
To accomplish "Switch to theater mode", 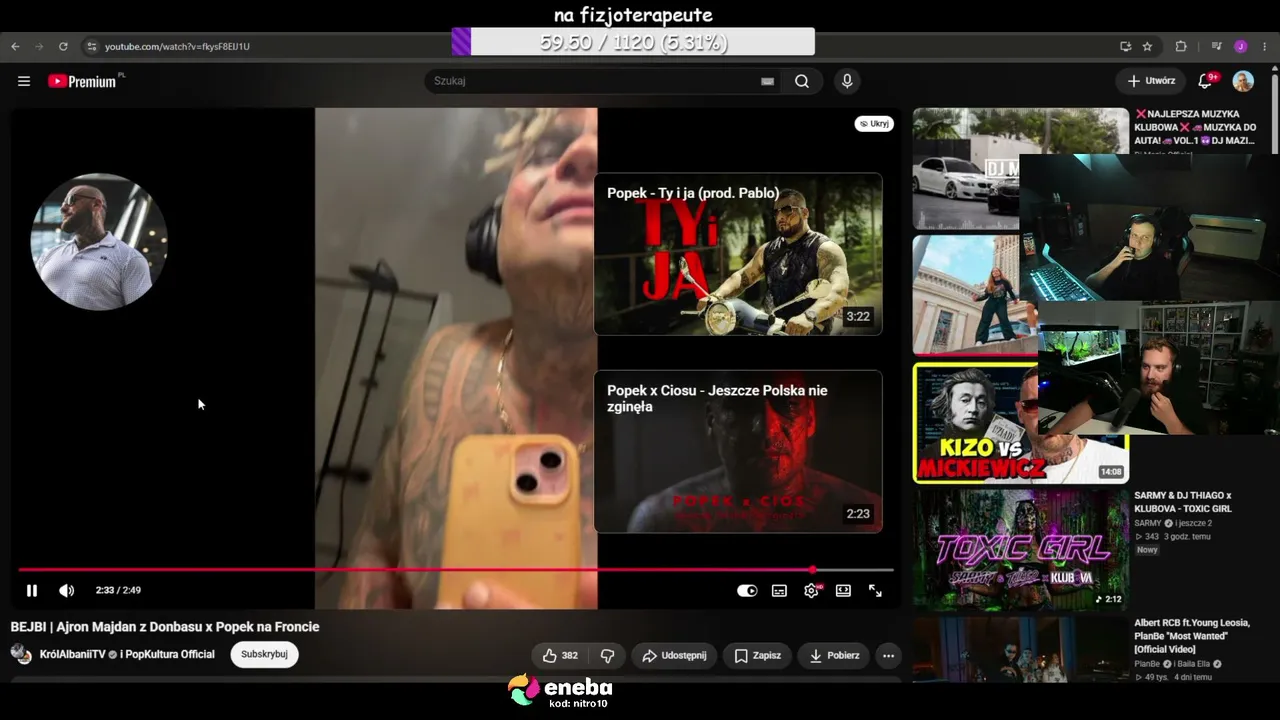I will 843,591.
